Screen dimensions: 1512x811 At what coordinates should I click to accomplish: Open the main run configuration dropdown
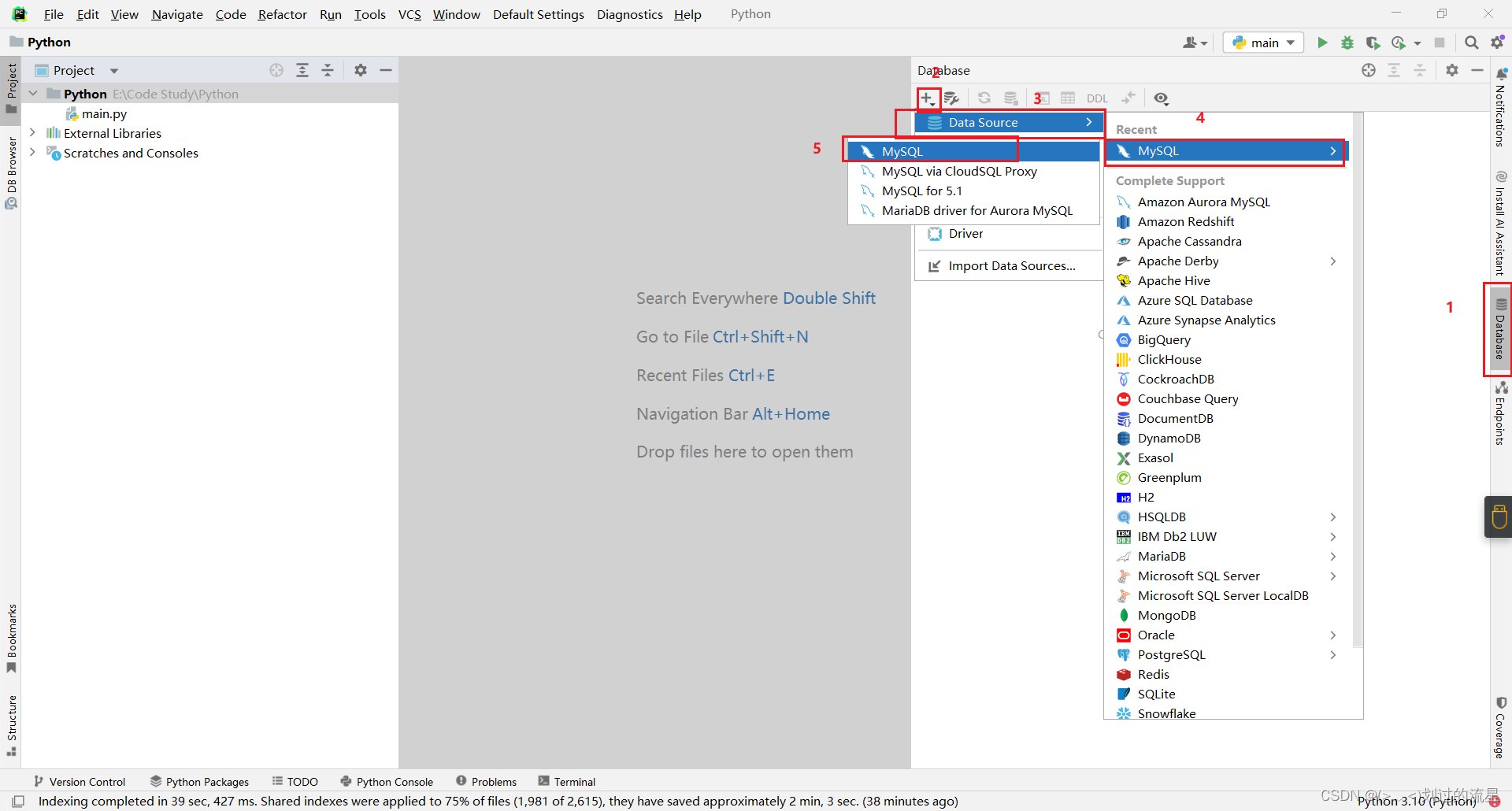[x=1263, y=43]
